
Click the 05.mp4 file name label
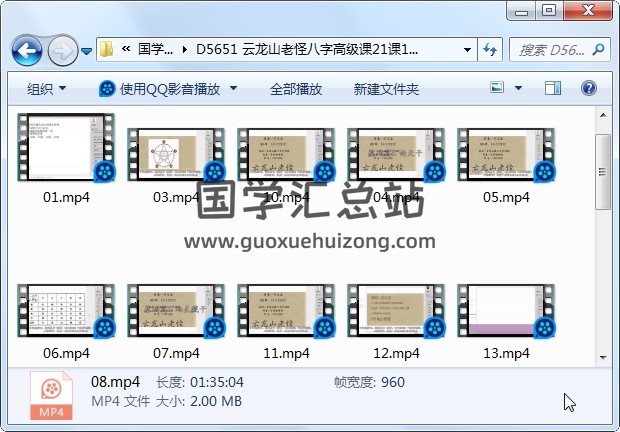click(x=506, y=197)
